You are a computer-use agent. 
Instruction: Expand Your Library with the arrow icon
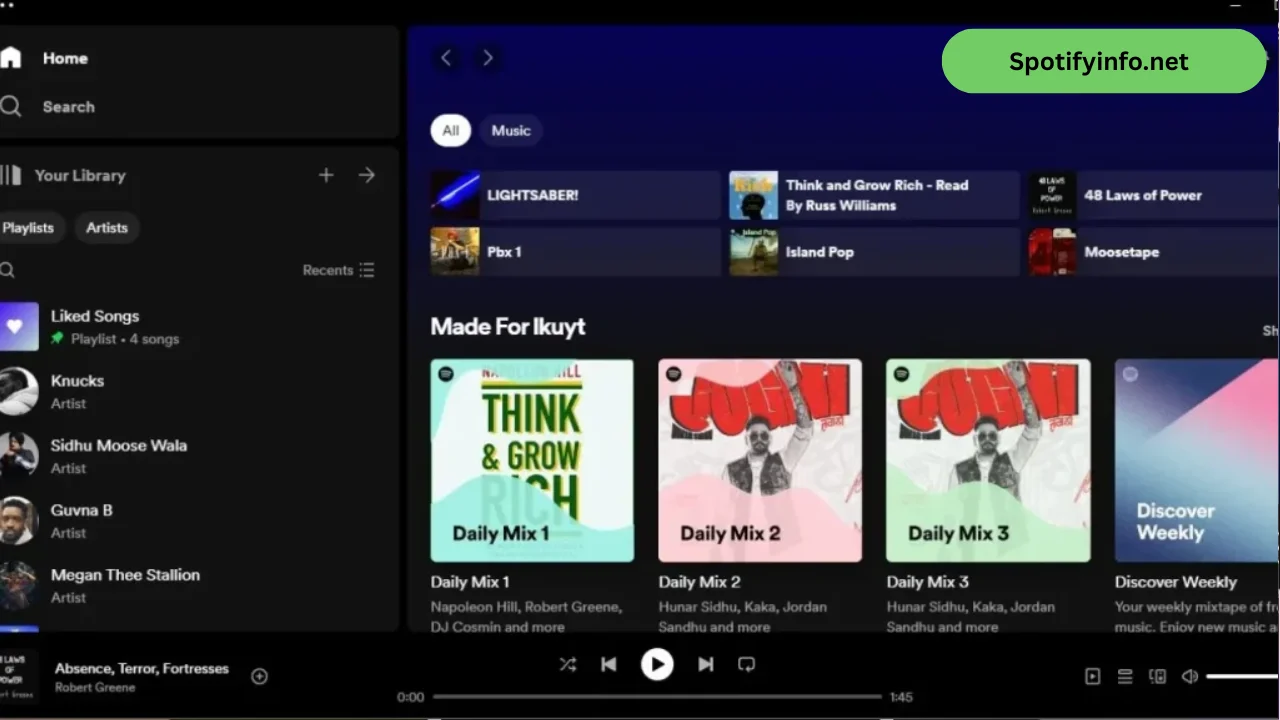(x=367, y=175)
